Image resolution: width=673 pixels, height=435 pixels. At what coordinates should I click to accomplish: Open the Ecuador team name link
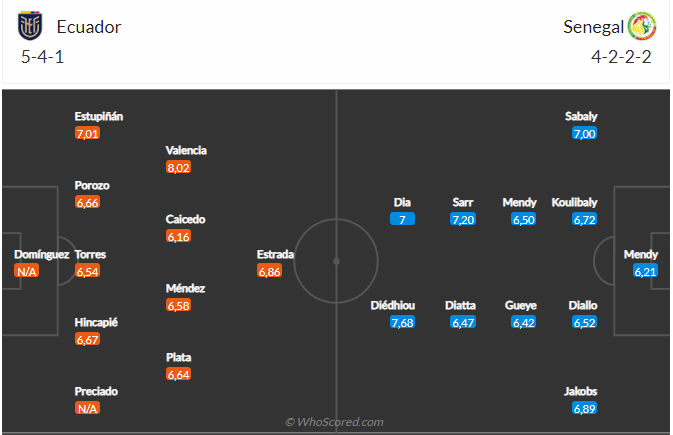[x=88, y=27]
